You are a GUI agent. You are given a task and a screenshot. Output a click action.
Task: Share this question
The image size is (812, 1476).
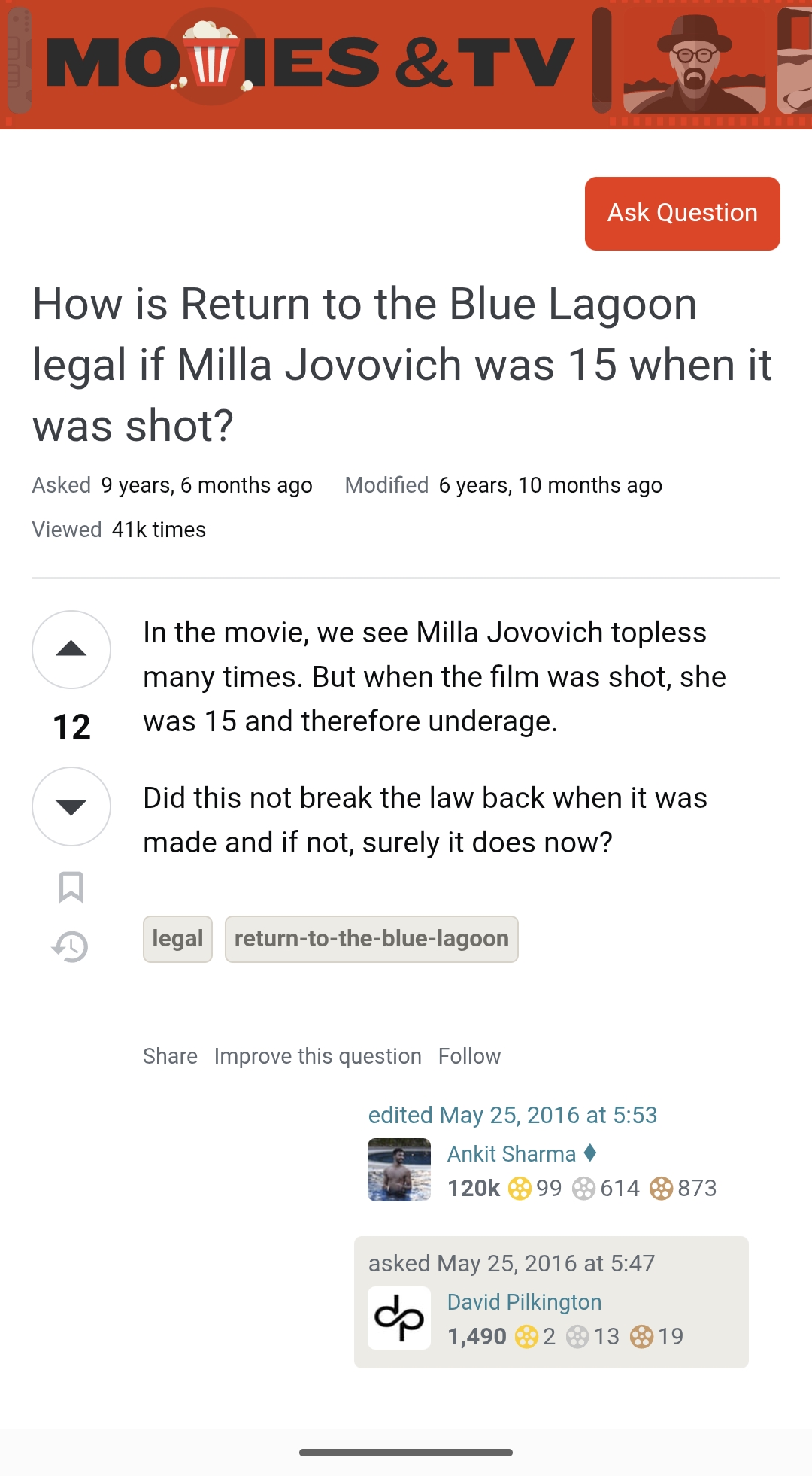(x=170, y=1056)
